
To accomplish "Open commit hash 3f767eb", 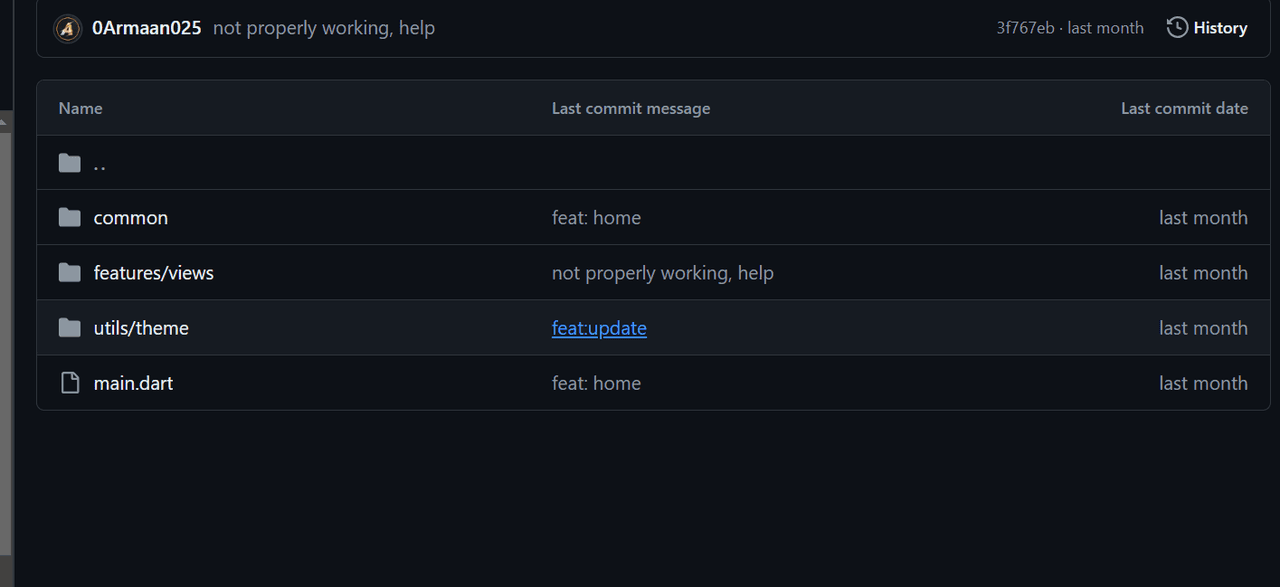I will pyautogui.click(x=1025, y=28).
